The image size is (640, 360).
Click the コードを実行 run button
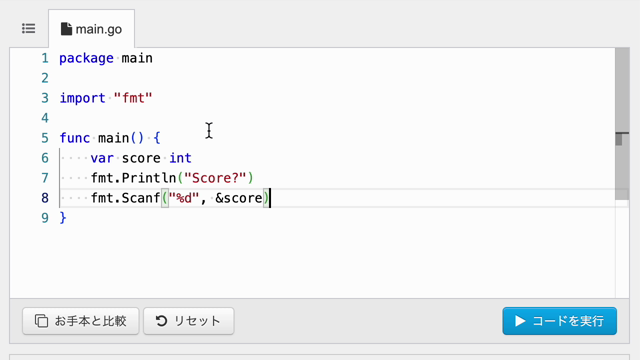[x=560, y=321]
